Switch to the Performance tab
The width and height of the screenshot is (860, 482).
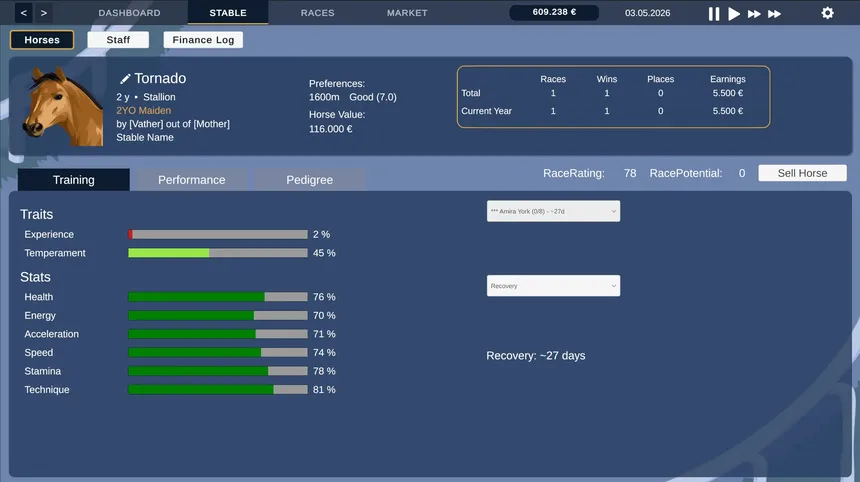[x=192, y=180]
